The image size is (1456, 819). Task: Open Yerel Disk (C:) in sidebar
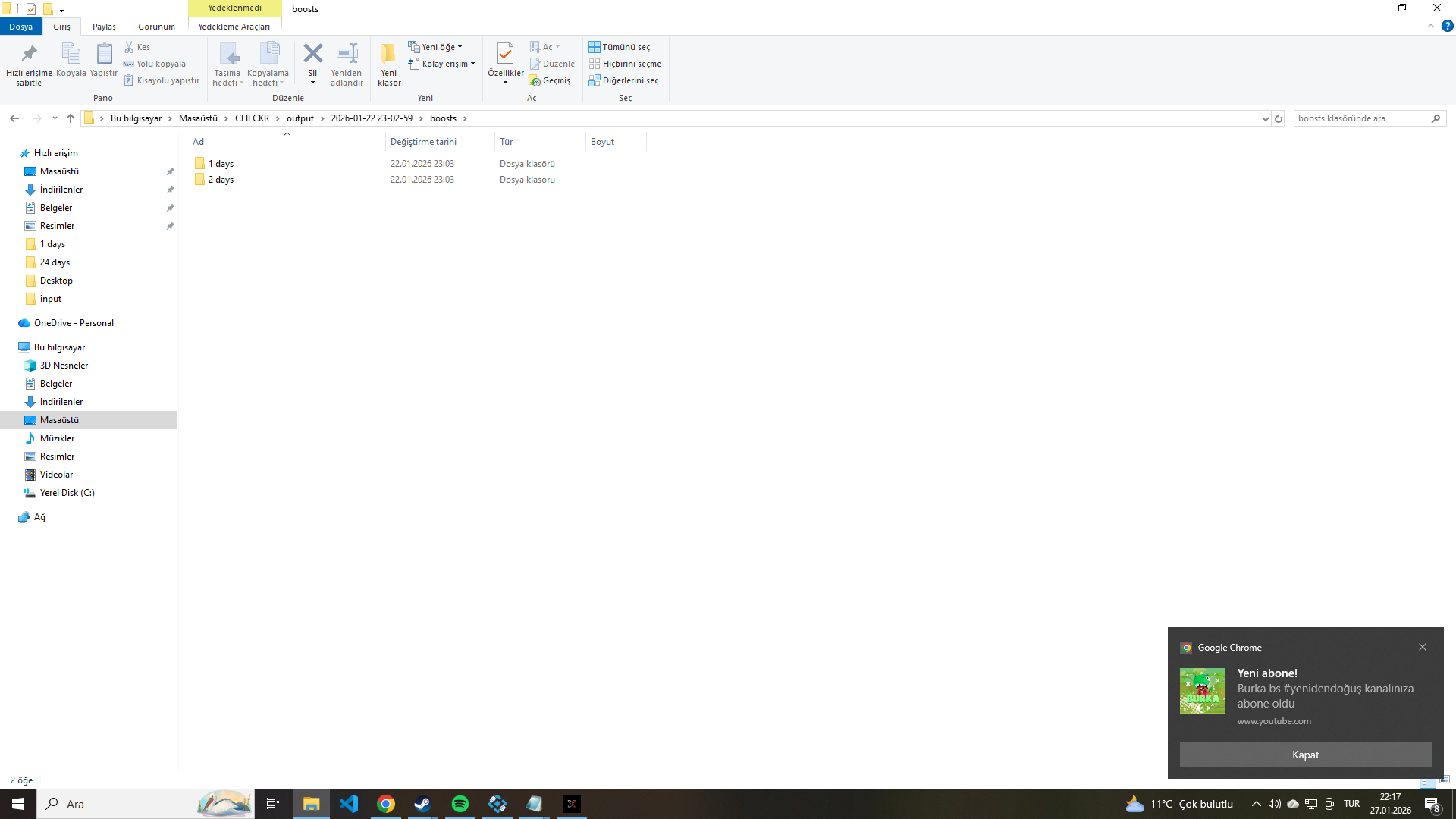67,493
